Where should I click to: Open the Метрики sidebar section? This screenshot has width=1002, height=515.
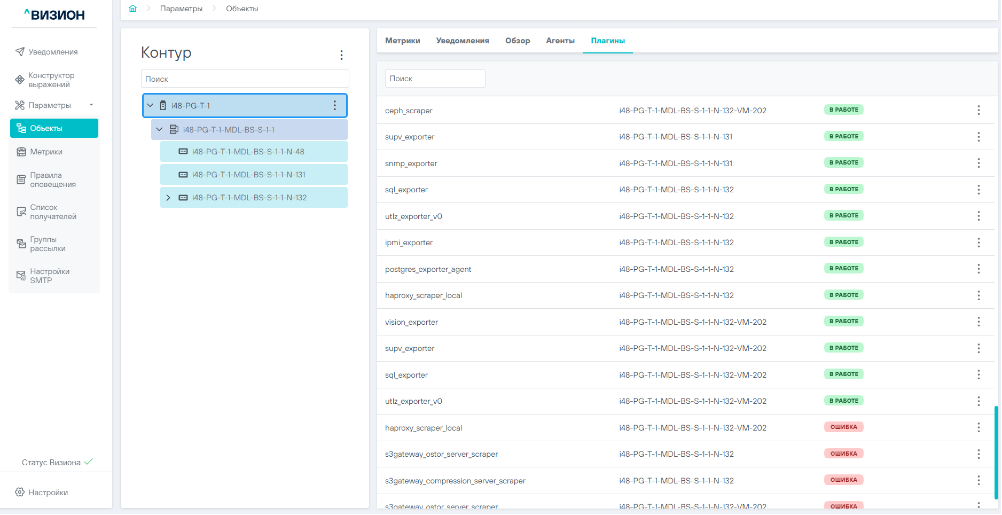point(46,152)
